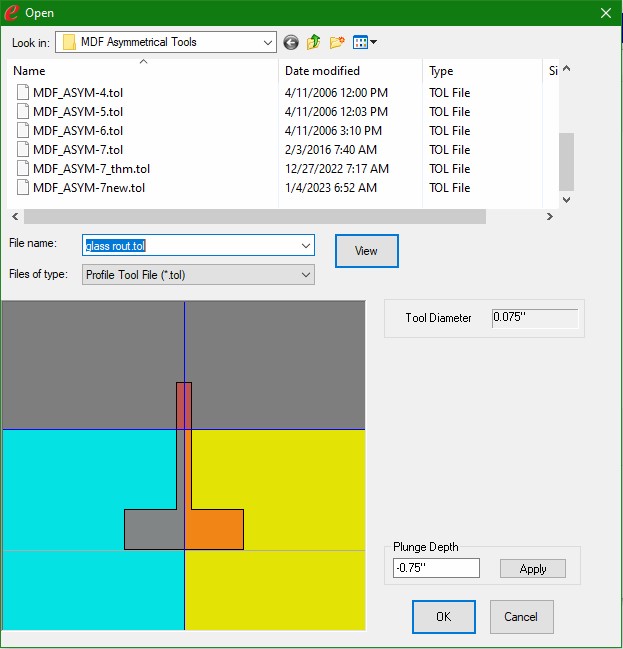Click the horizontal scrollbar of file list
Screen dimensions: 623x649
click(x=255, y=217)
